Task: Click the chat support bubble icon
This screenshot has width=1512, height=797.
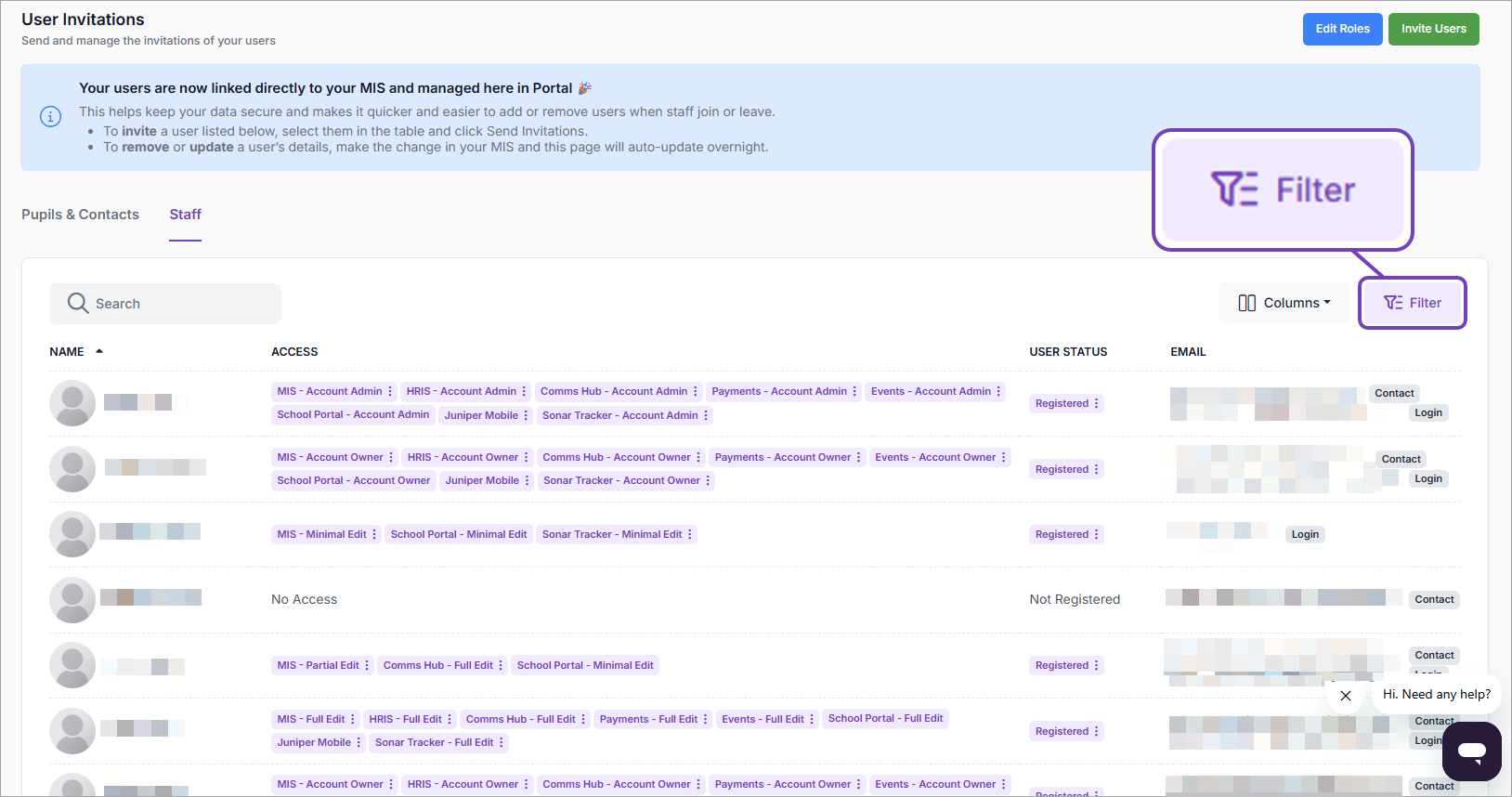Action: click(1471, 751)
